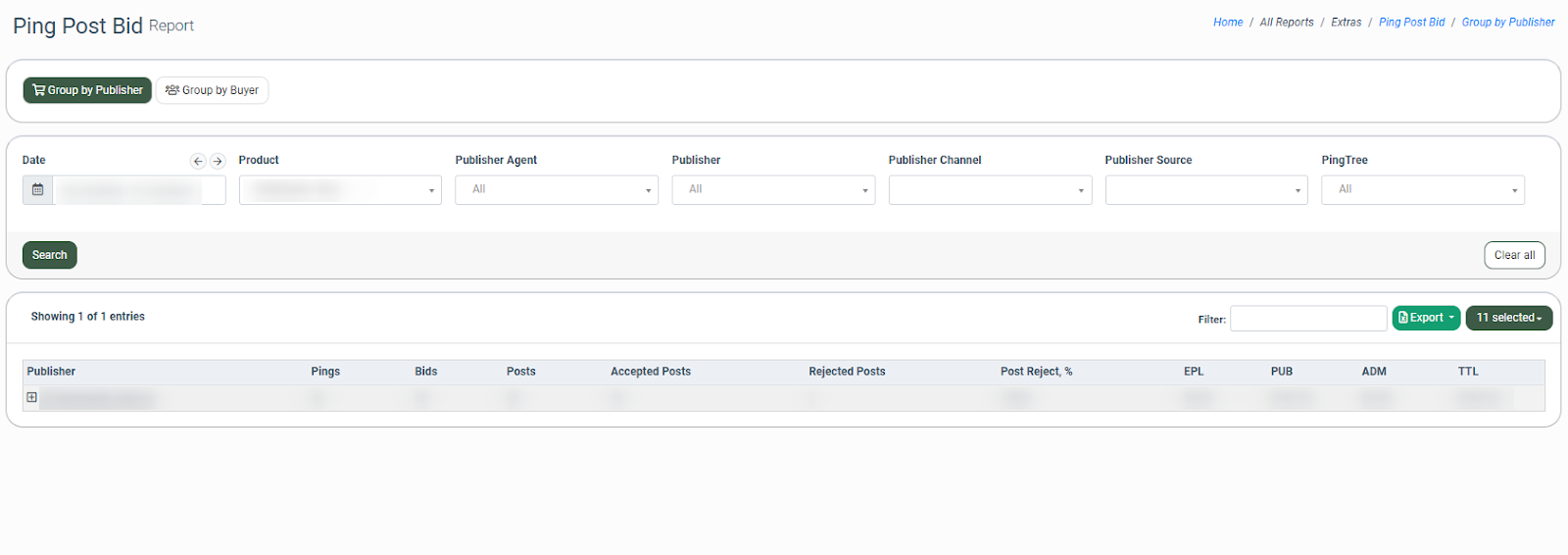Sort table by Pings column header
1568x555 pixels.
(x=325, y=372)
